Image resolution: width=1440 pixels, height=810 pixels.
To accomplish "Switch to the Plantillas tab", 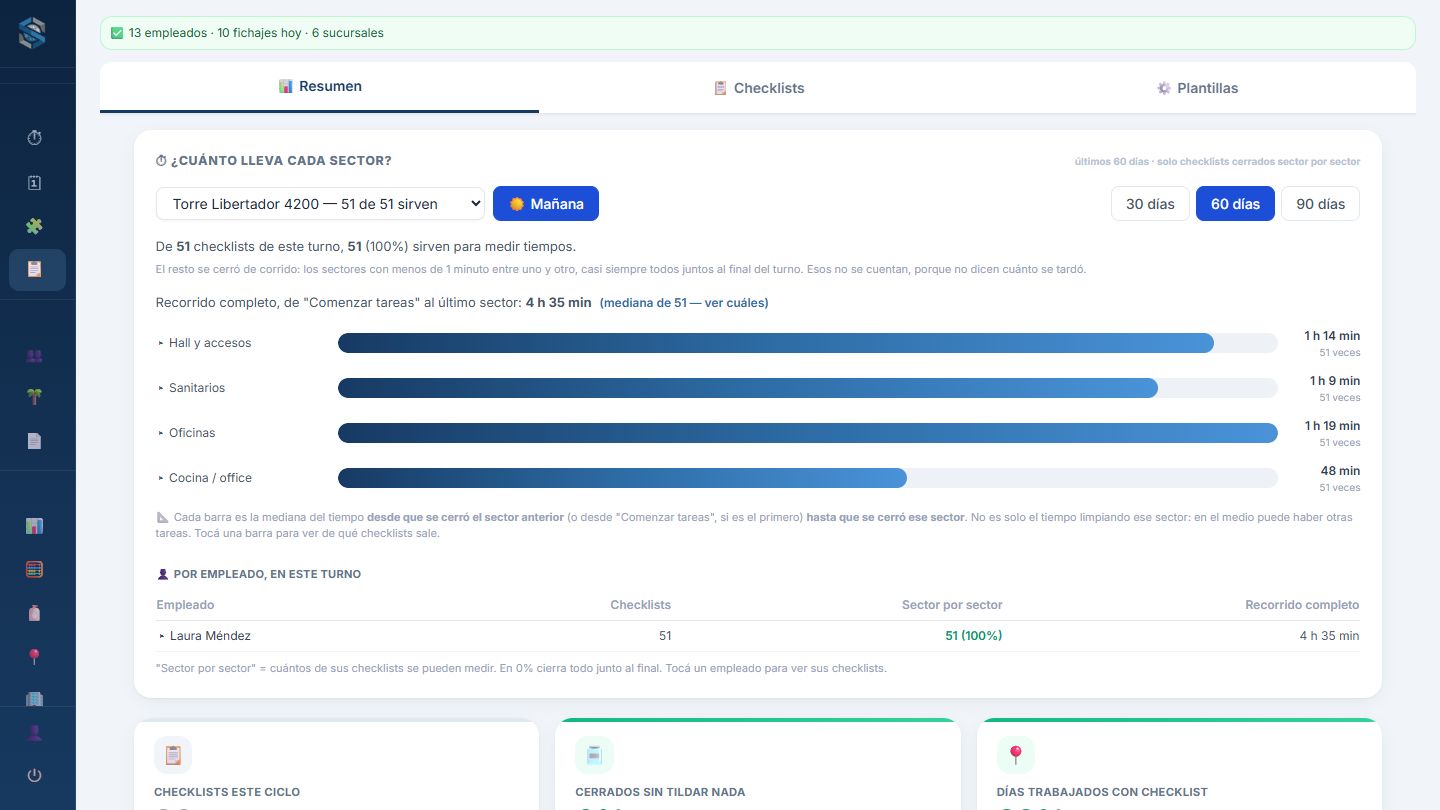I will click(1197, 88).
